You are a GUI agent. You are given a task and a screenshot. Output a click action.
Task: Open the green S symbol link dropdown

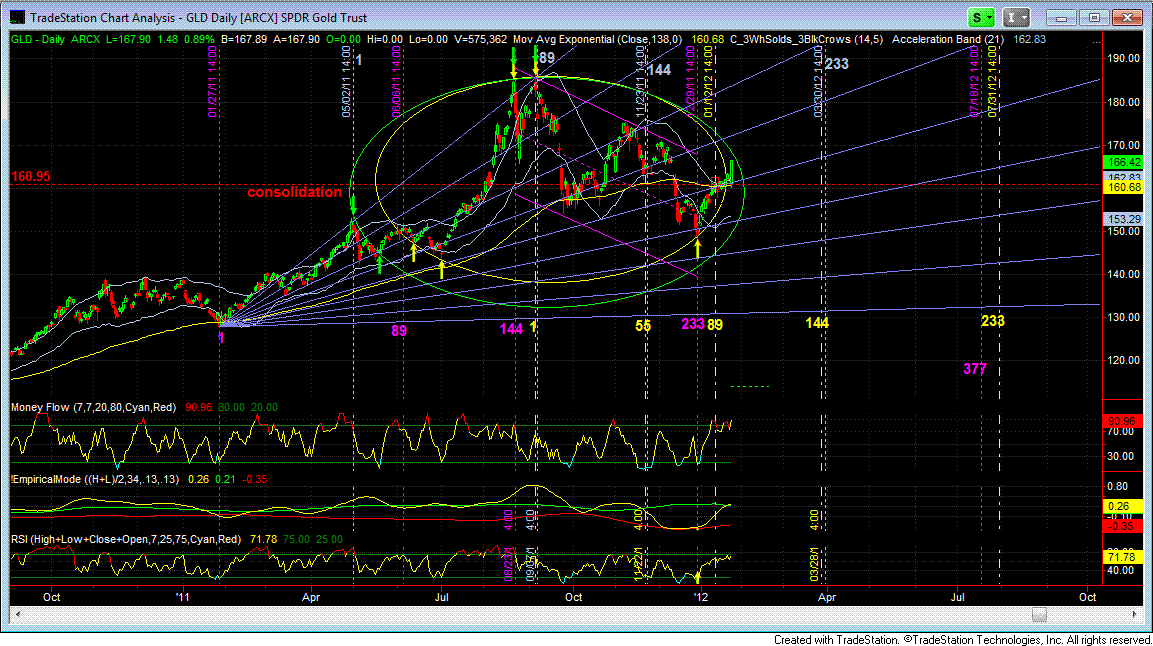[981, 17]
